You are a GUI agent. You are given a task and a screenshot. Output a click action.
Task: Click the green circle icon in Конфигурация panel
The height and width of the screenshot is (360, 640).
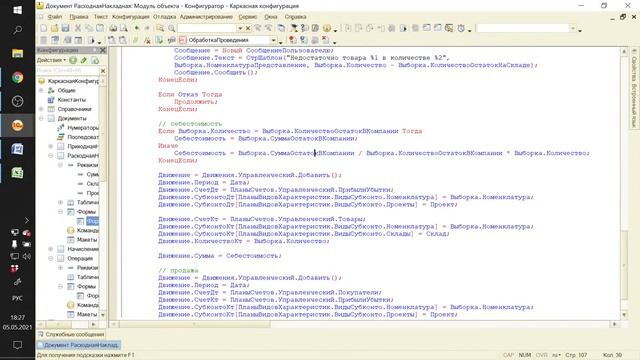(x=73, y=60)
